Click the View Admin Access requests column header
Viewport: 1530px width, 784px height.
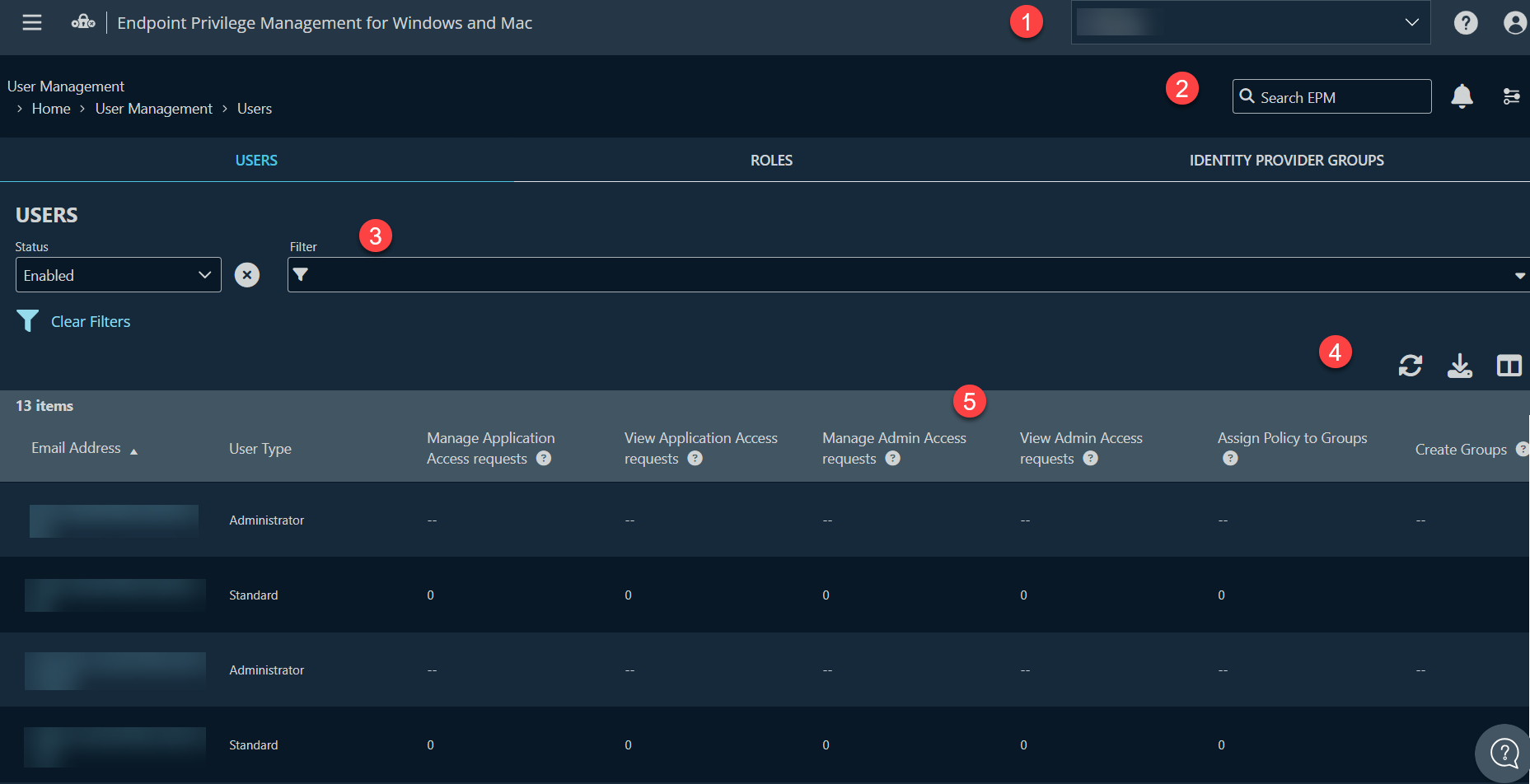tap(1081, 448)
